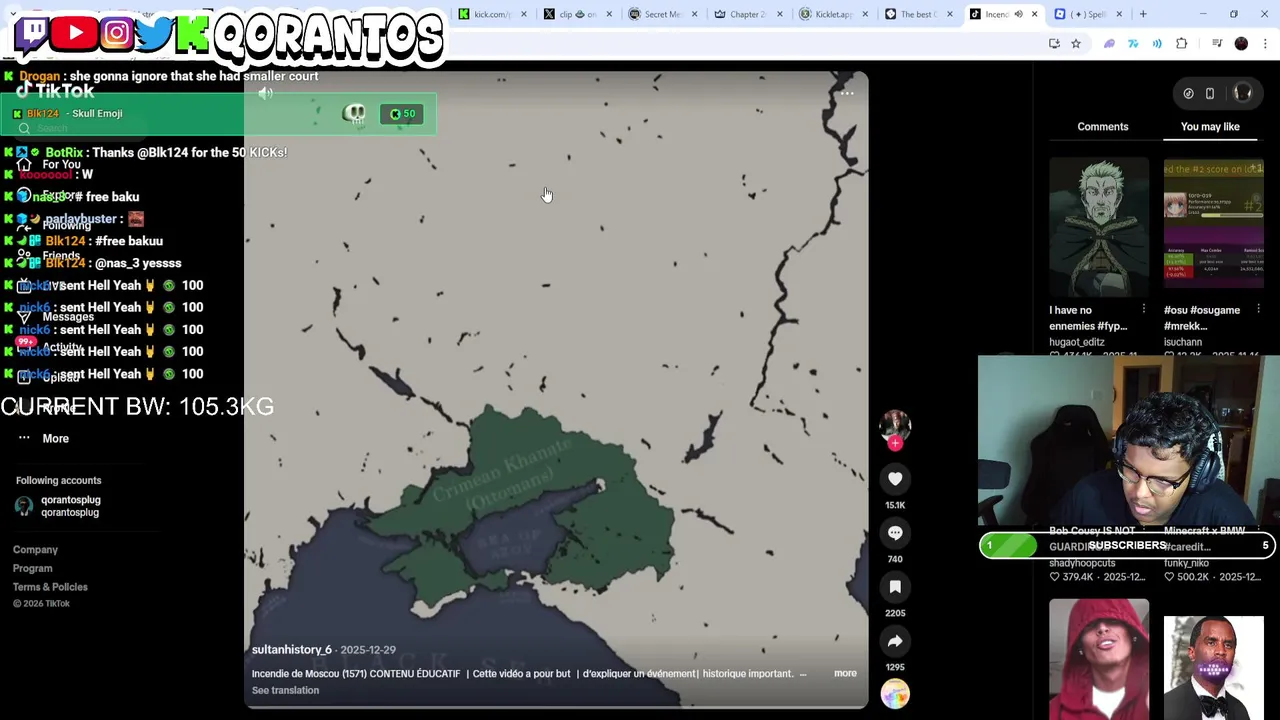Screen dimensions: 1280x720
Task: Open the hugaot_editz video thumbnail
Action: click(1099, 228)
